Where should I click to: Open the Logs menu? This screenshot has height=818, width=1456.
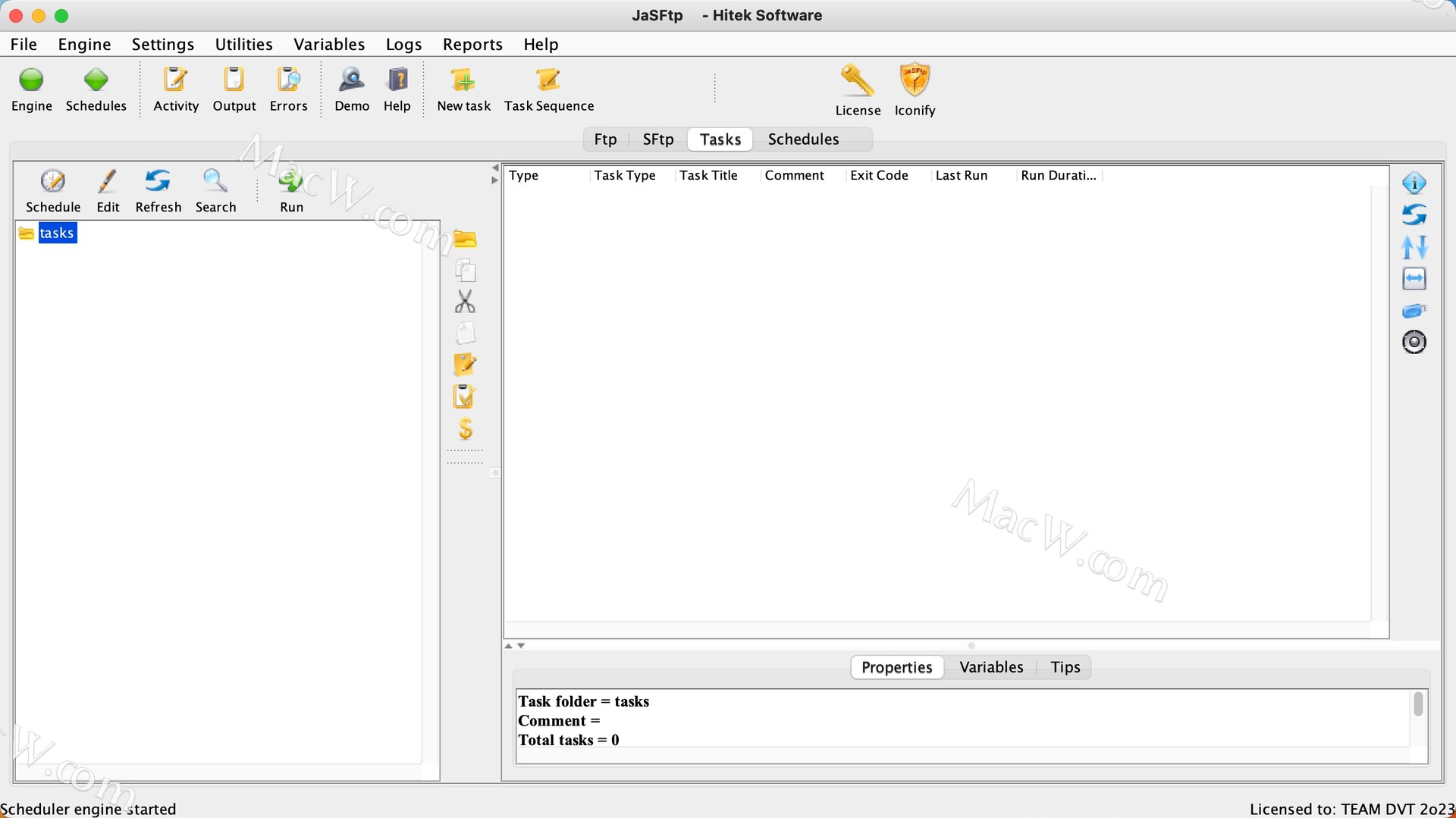[403, 44]
